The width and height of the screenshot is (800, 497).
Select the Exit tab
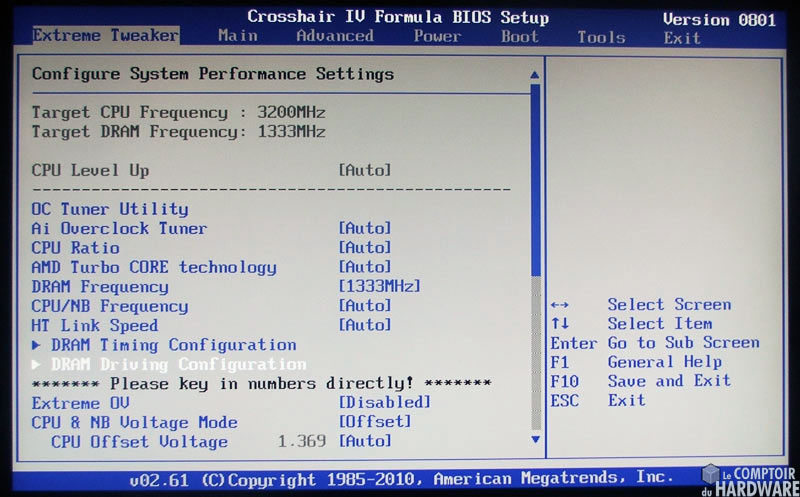[x=682, y=38]
